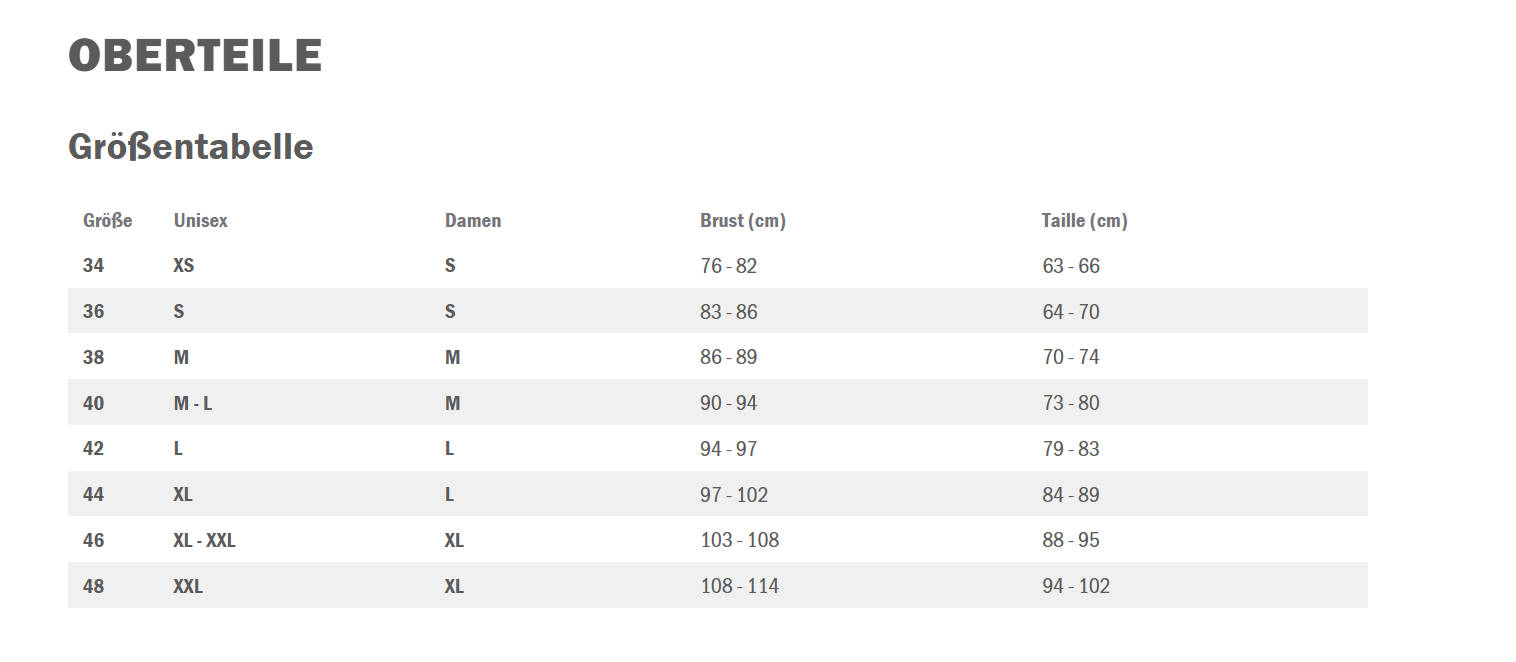Viewport: 1516px width, 662px height.
Task: Click Brust value 83 - 86
Action: 729,312
